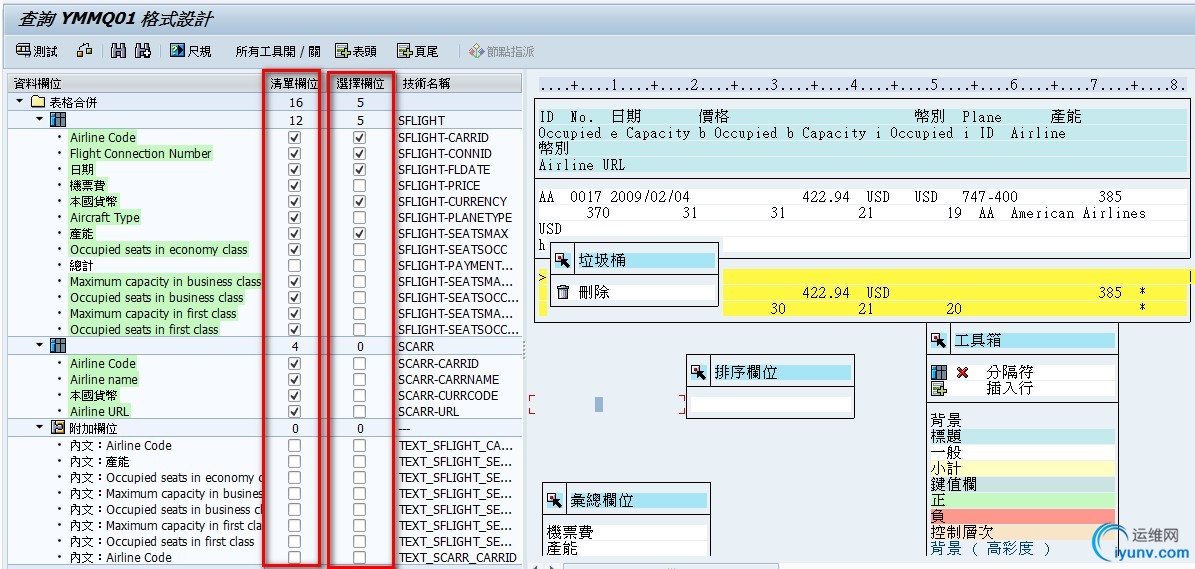
Task: Select 刪除 in the 垃圾桶 panel
Action: click(x=594, y=292)
